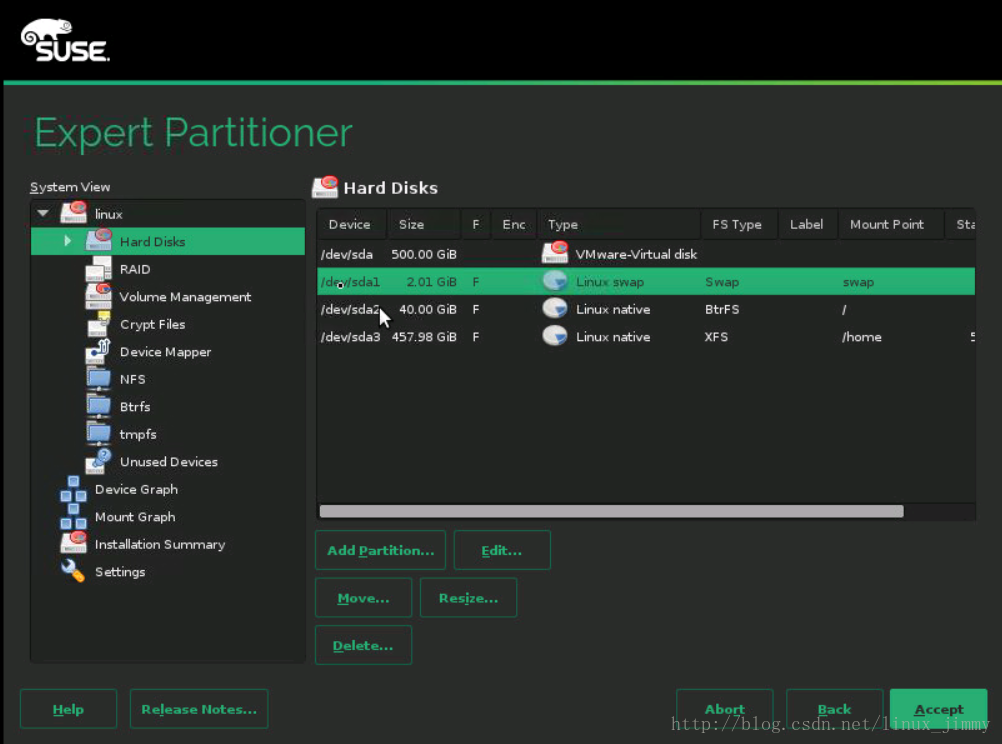
Task: Click the Delete button
Action: point(363,646)
